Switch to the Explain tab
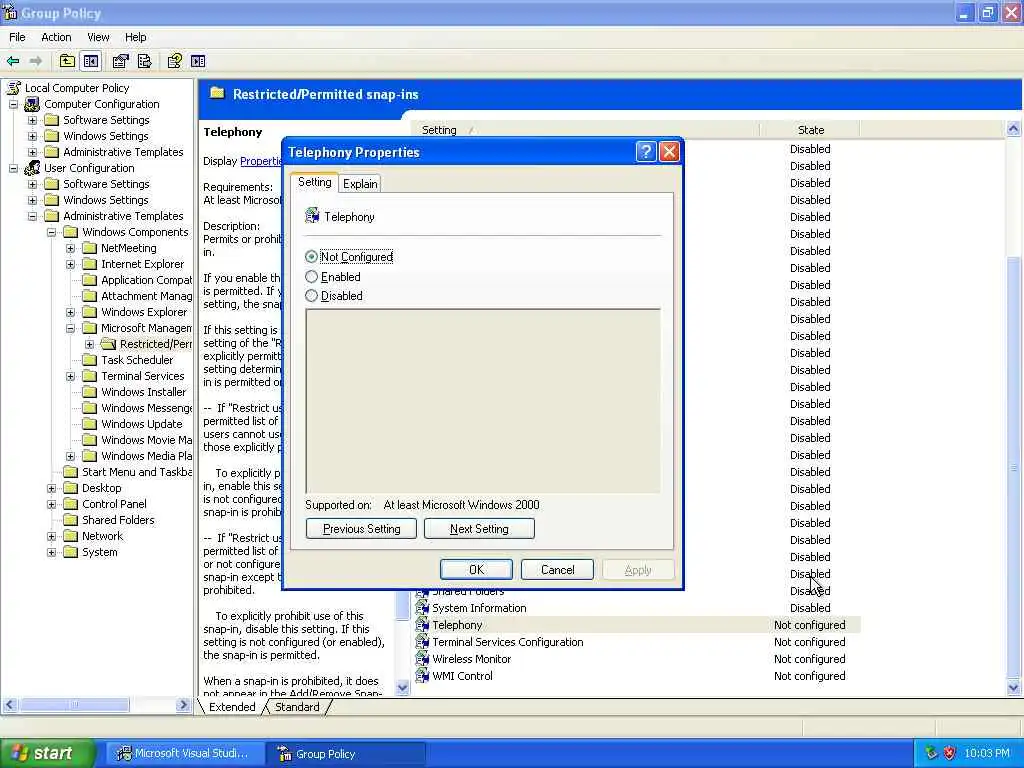1024x768 pixels. coord(360,184)
